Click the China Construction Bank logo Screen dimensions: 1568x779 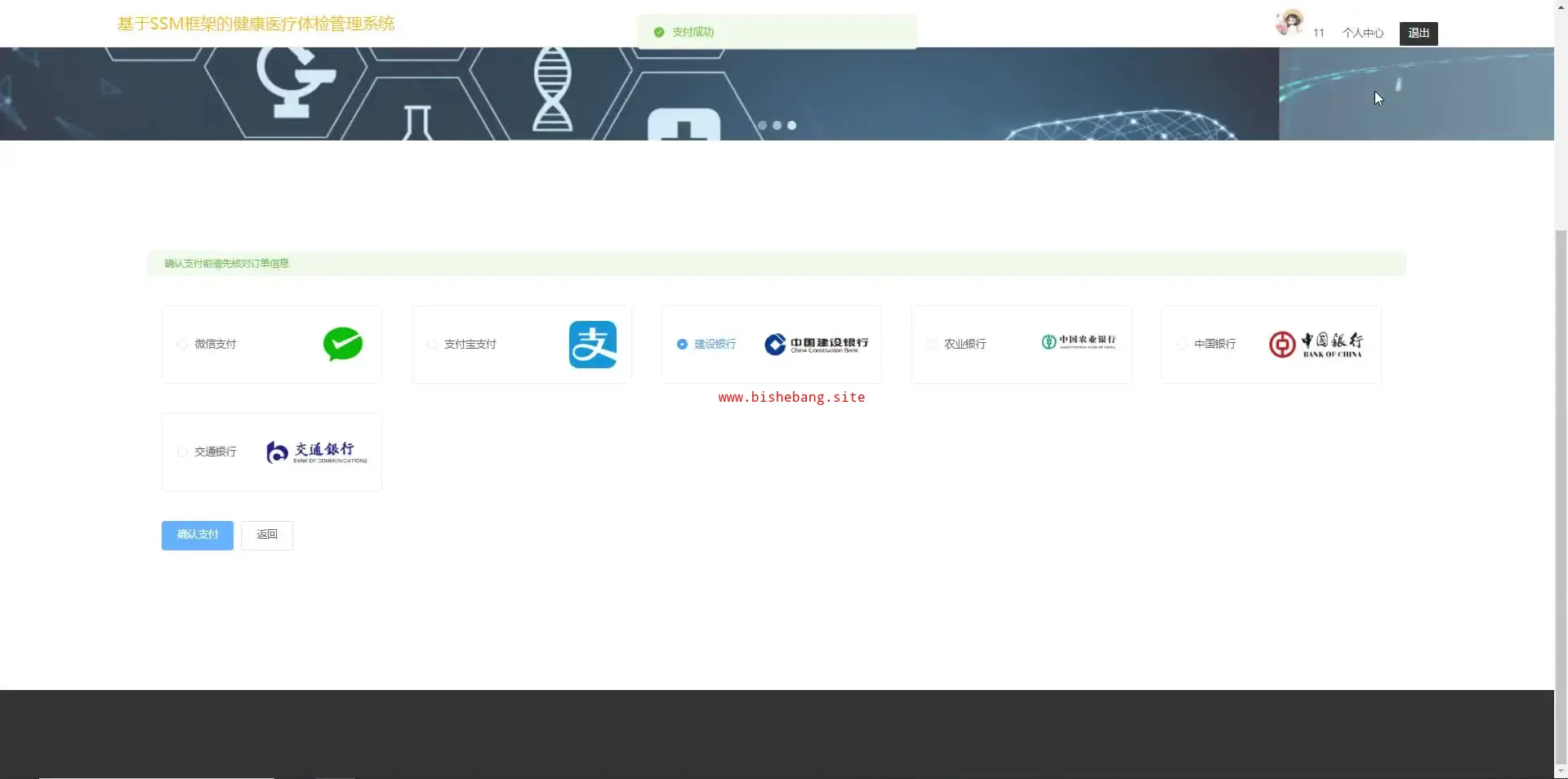click(816, 344)
